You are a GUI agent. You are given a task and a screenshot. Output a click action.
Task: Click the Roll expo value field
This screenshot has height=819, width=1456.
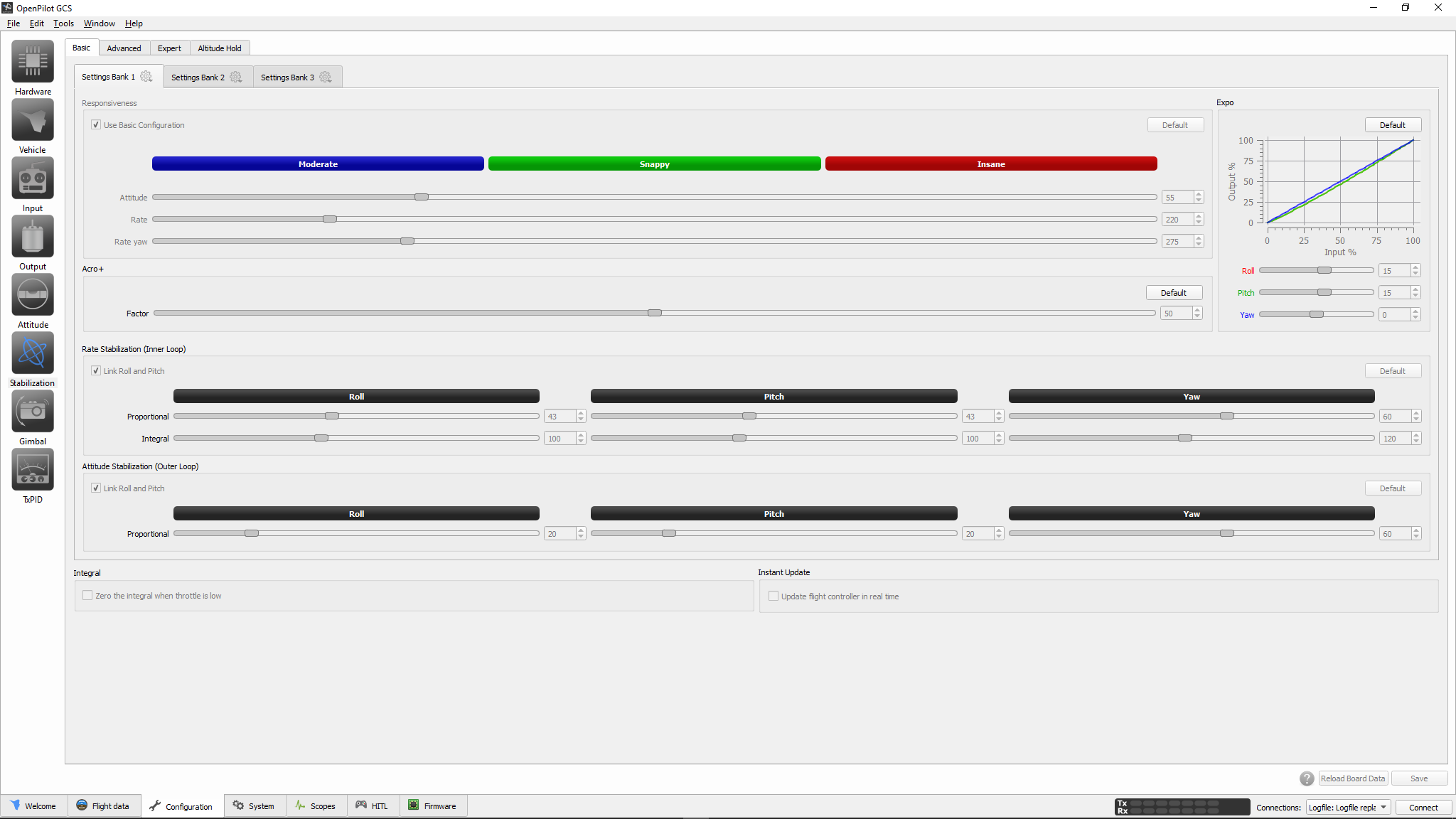[1393, 271]
